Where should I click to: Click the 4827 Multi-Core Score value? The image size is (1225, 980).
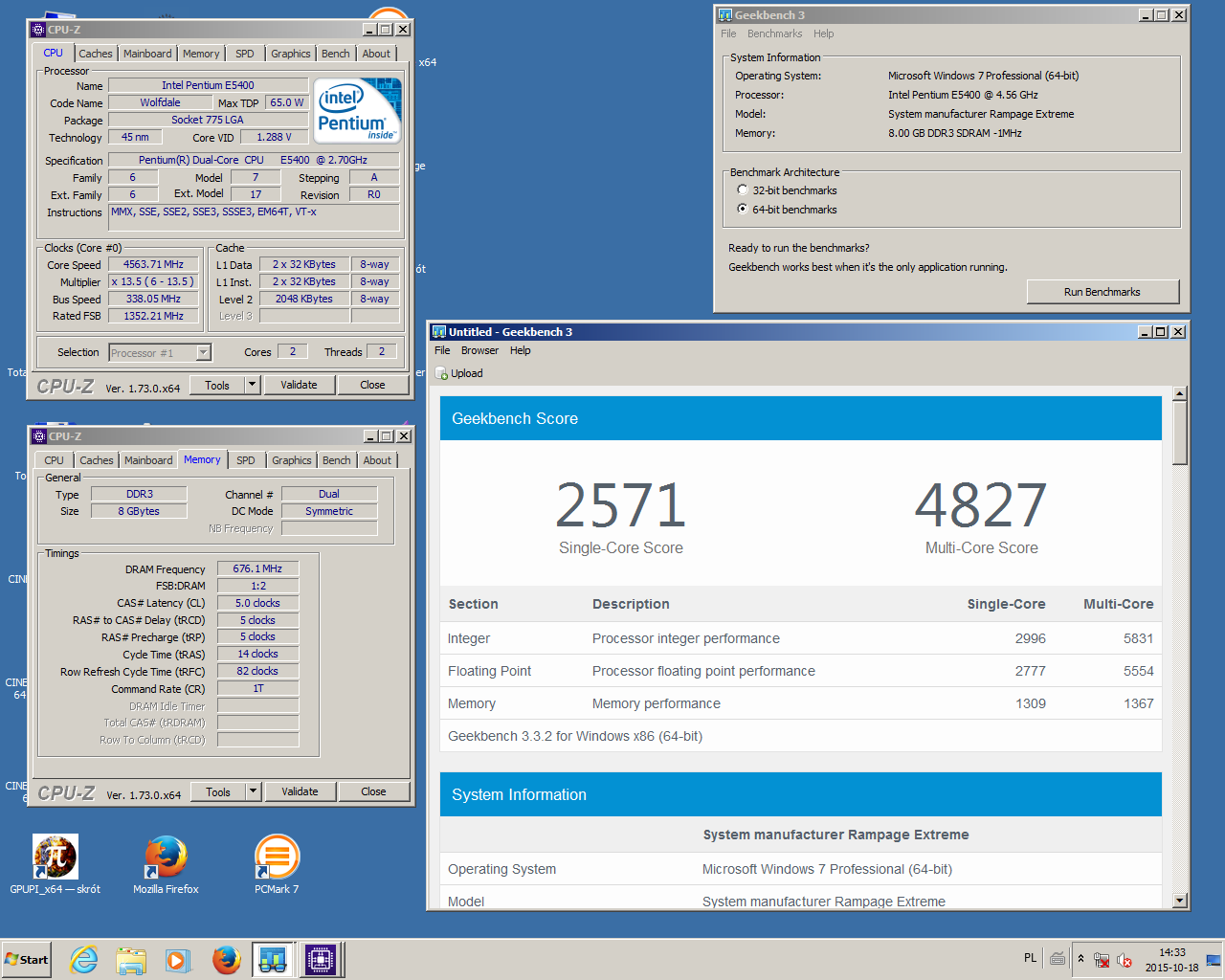point(981,505)
